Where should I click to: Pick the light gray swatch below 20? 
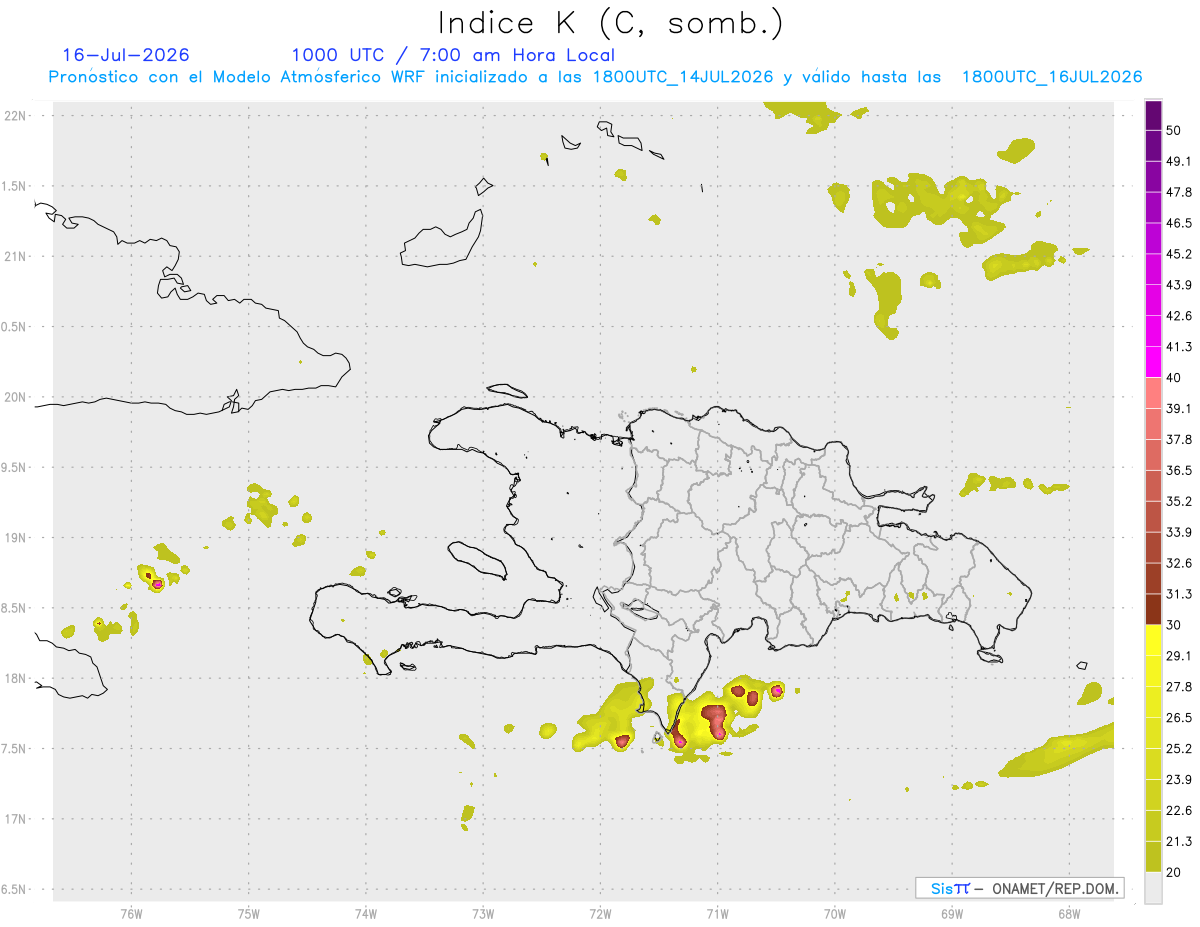click(1153, 888)
